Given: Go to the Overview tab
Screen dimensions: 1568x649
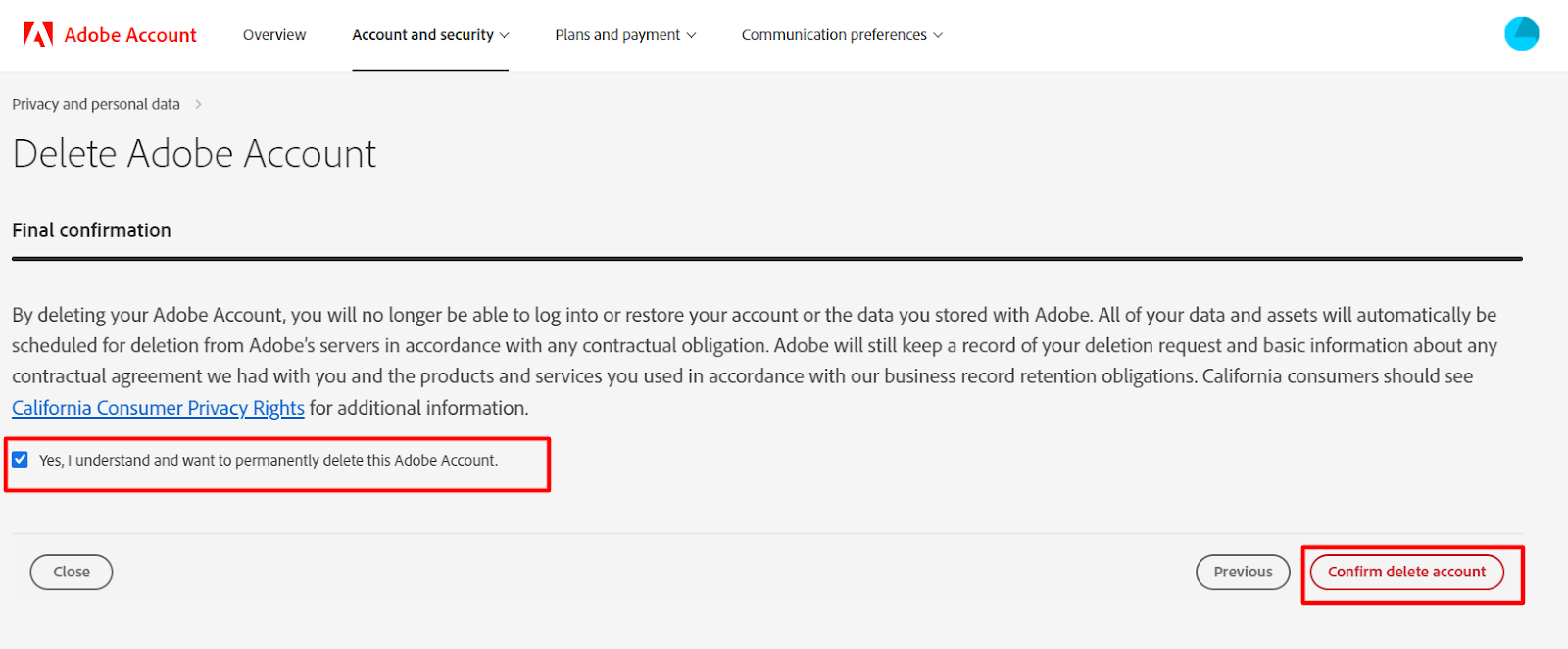Looking at the screenshot, I should tap(274, 35).
